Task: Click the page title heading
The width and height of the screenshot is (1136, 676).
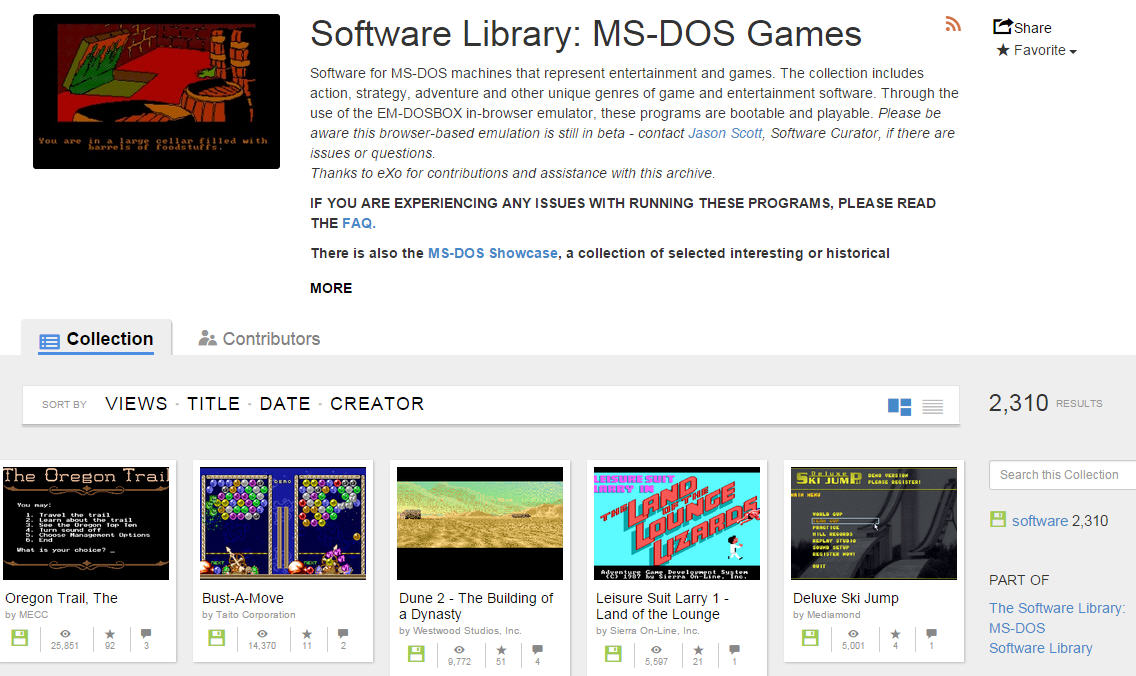Action: click(586, 33)
